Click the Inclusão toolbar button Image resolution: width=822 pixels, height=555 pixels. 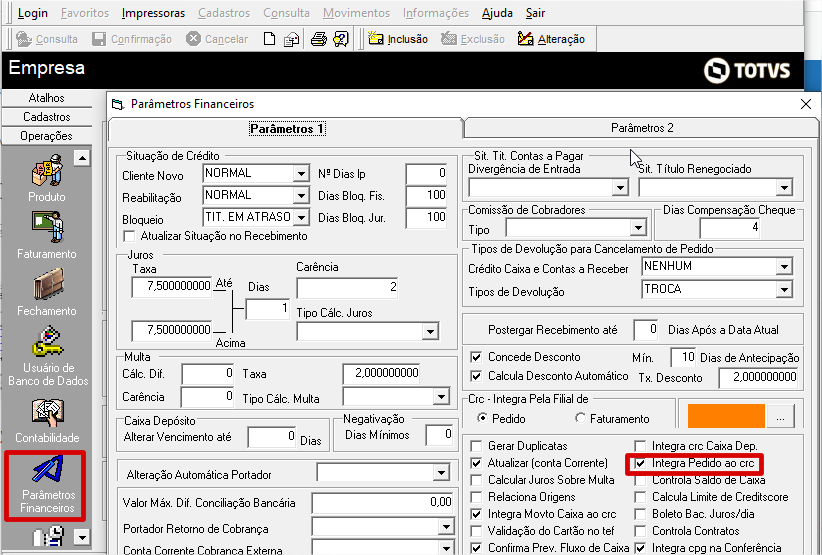point(397,39)
